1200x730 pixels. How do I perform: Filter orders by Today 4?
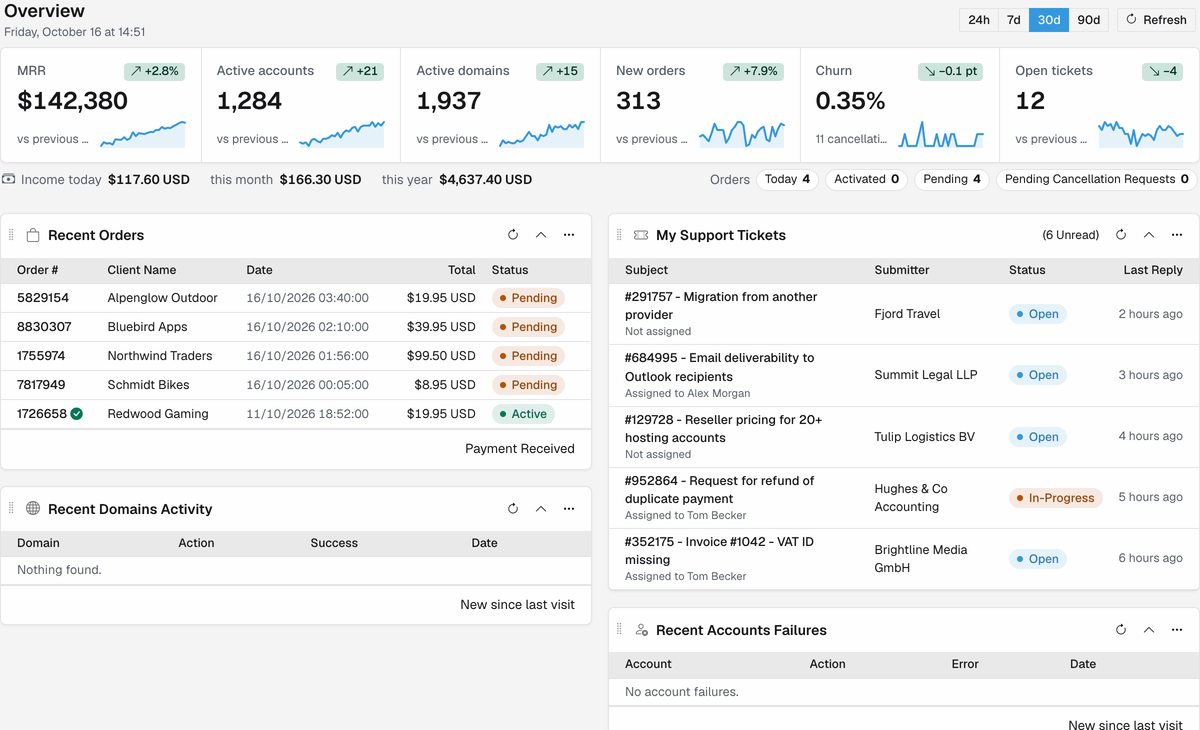click(x=787, y=179)
